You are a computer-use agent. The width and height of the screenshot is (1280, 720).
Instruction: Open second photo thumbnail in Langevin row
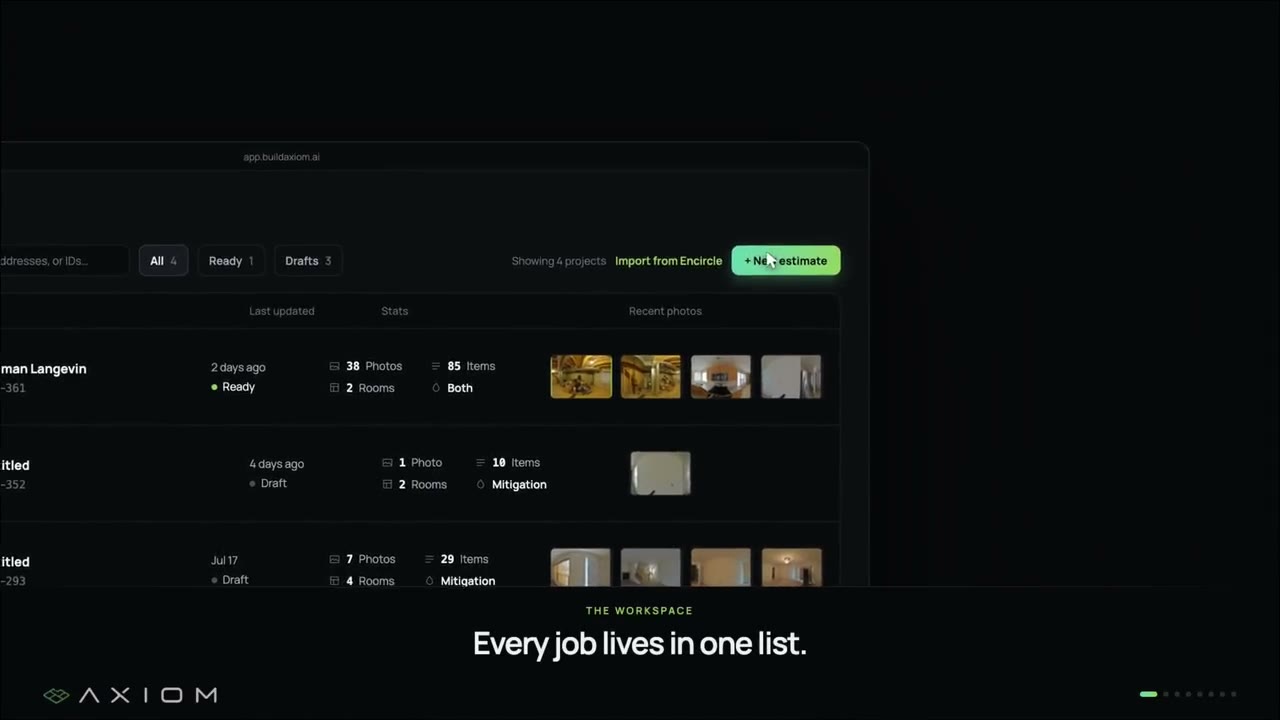point(651,377)
